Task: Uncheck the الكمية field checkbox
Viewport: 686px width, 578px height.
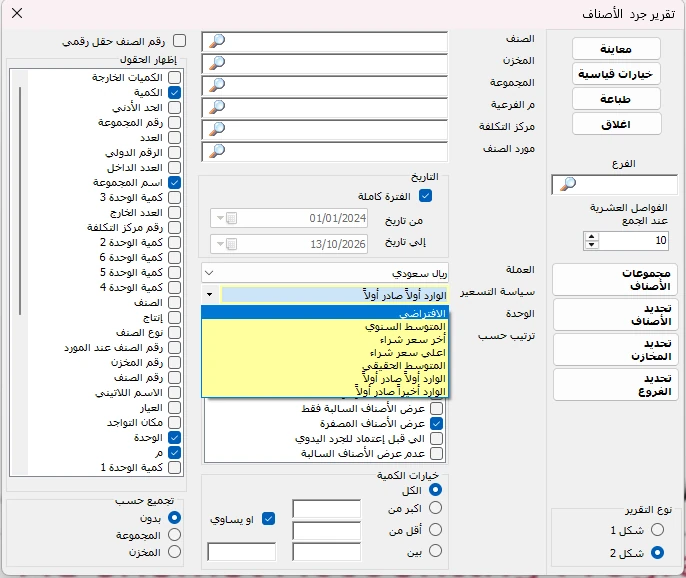Action: [x=175, y=92]
